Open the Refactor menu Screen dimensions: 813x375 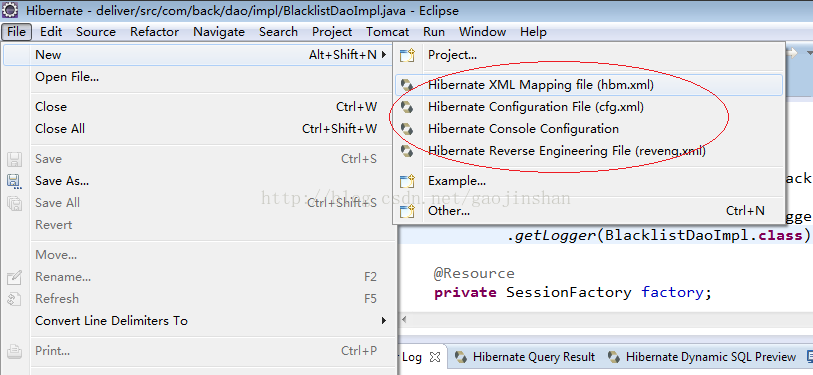coord(155,32)
